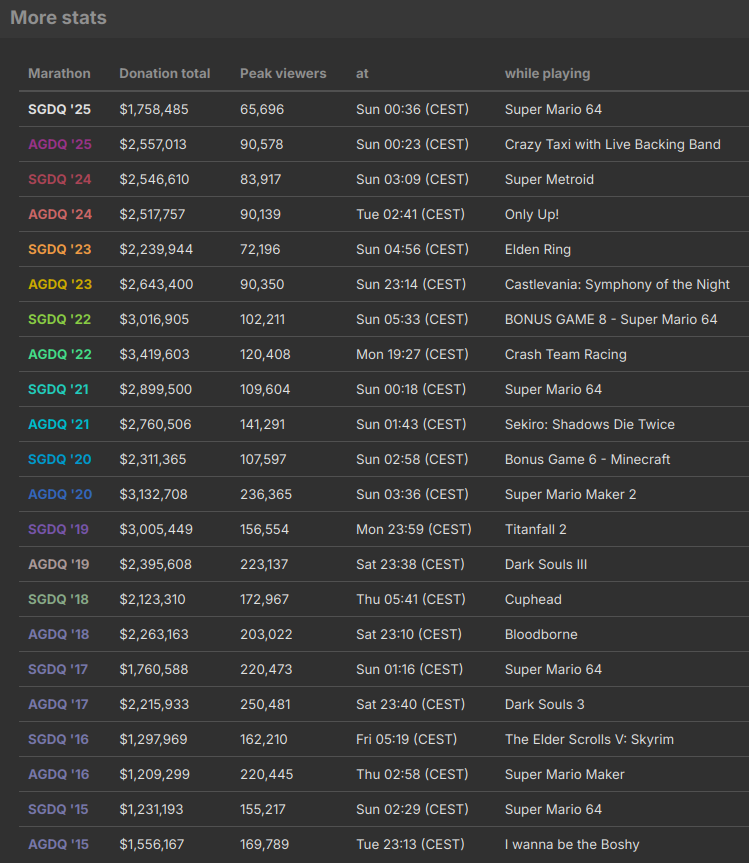
Task: Click 'Crazy Taxi with Live Backing Band'
Action: (x=613, y=144)
